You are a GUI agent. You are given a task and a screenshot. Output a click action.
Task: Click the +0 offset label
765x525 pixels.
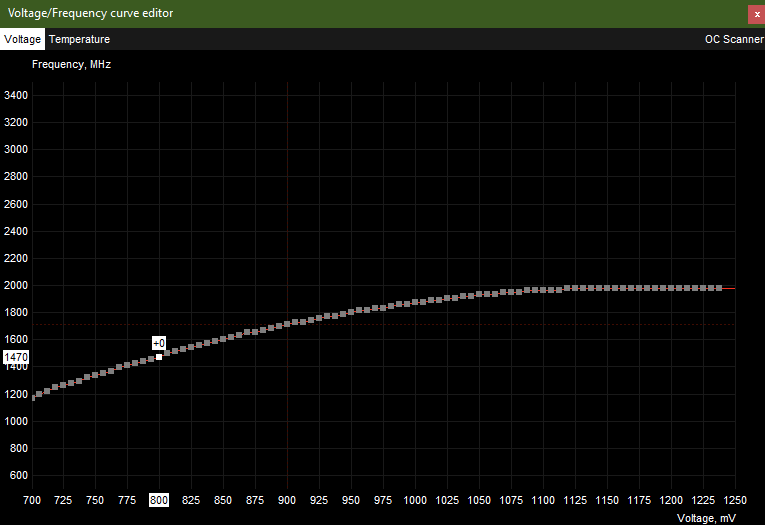[x=159, y=343]
